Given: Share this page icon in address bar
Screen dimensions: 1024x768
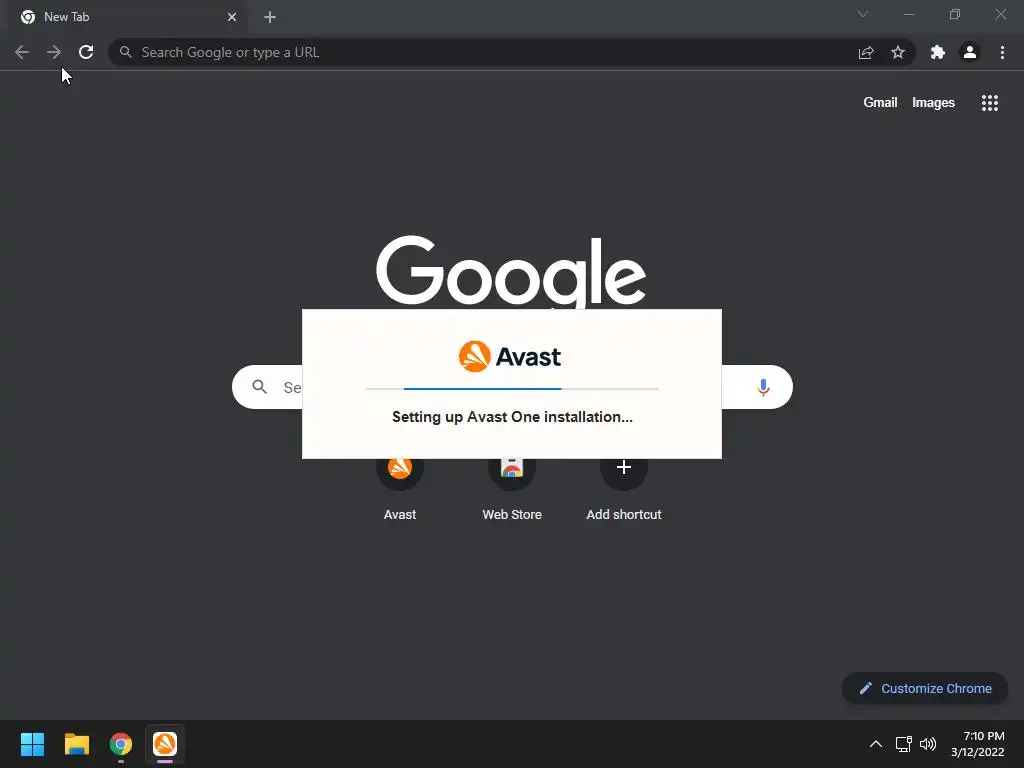Looking at the screenshot, I should tap(866, 52).
